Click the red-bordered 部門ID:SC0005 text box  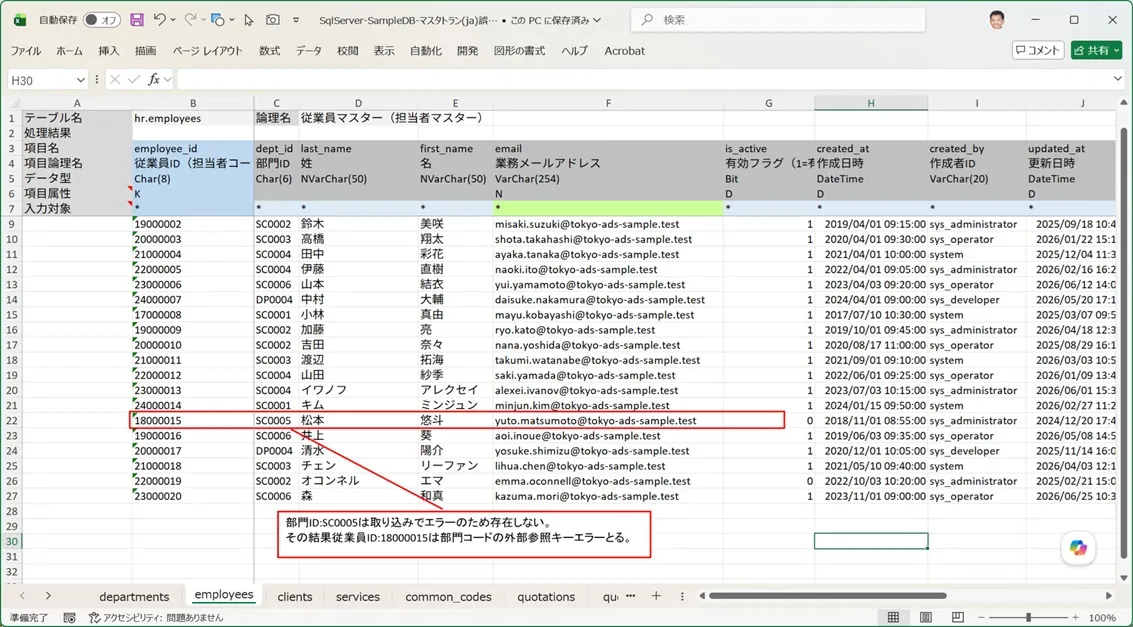(x=464, y=535)
